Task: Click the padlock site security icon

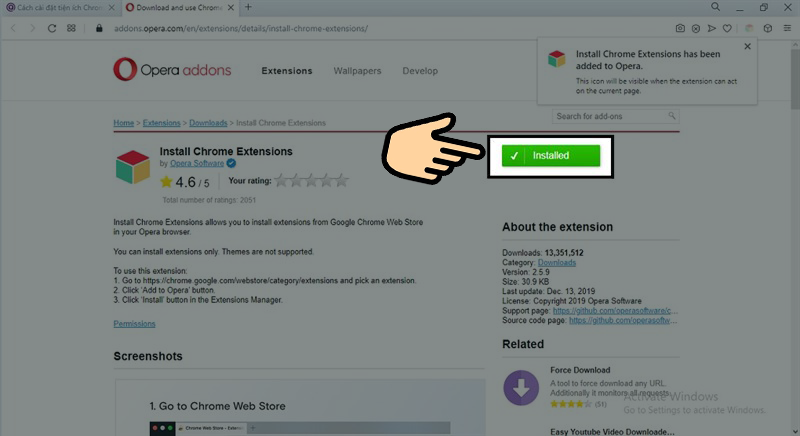Action: pyautogui.click(x=99, y=29)
